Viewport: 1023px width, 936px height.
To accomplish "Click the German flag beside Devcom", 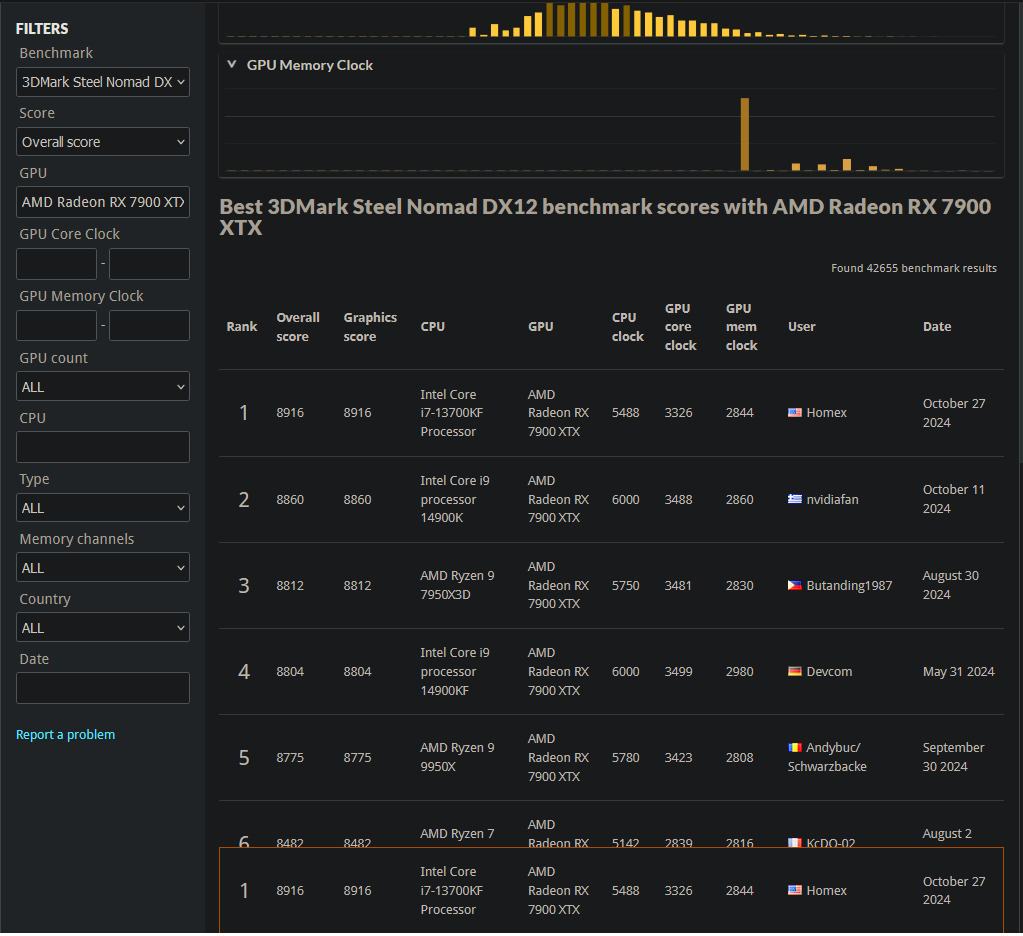I will (x=795, y=671).
